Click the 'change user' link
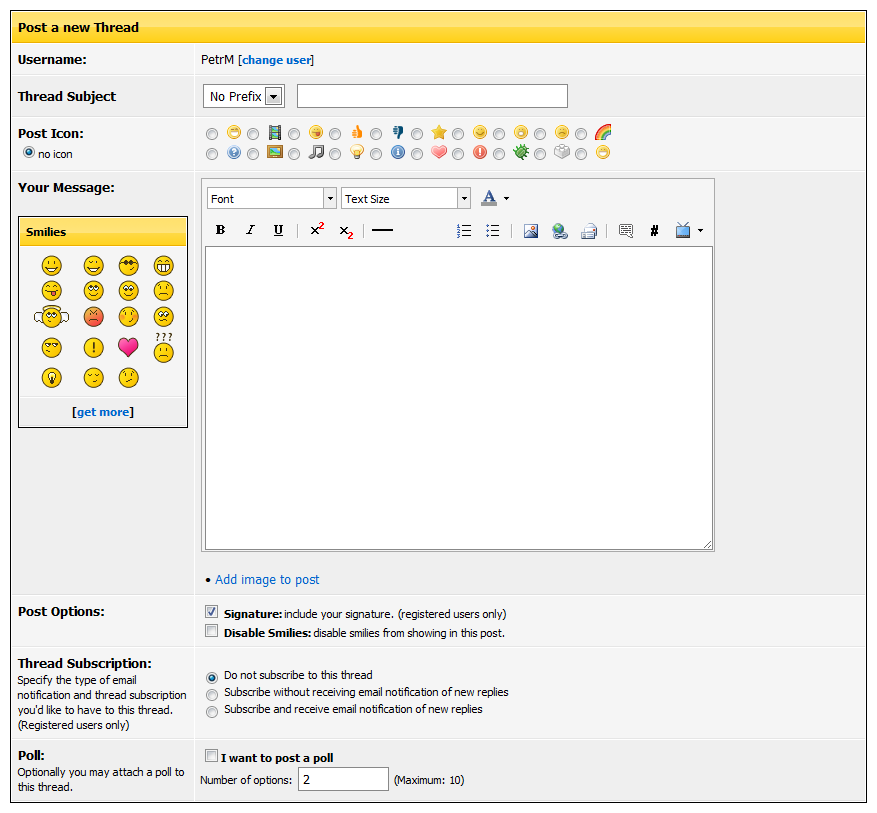 (277, 60)
